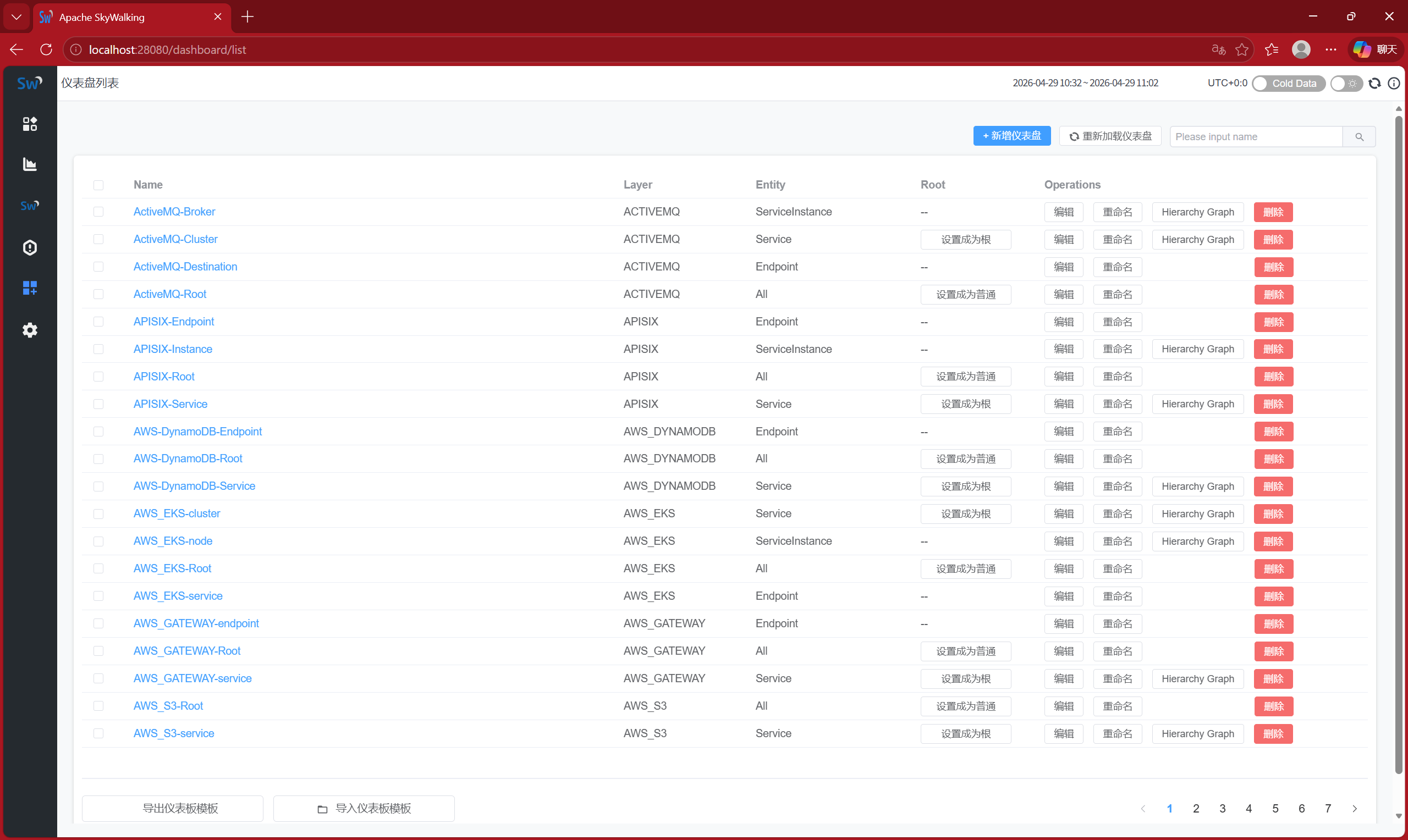Click the translate icon in address bar
Screen dimensions: 1408x840
[1218, 50]
